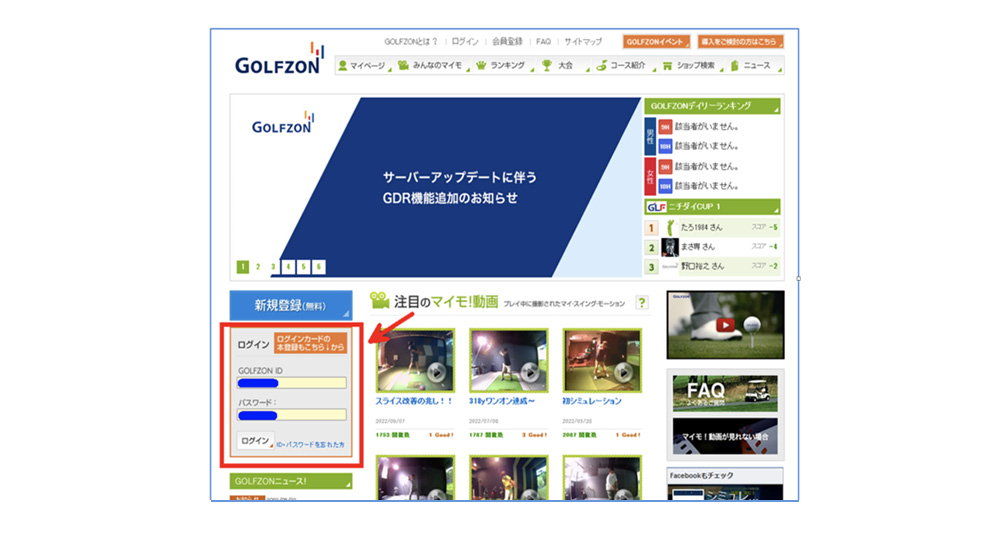
Task: Open the マイページ menu item
Action: tap(364, 66)
